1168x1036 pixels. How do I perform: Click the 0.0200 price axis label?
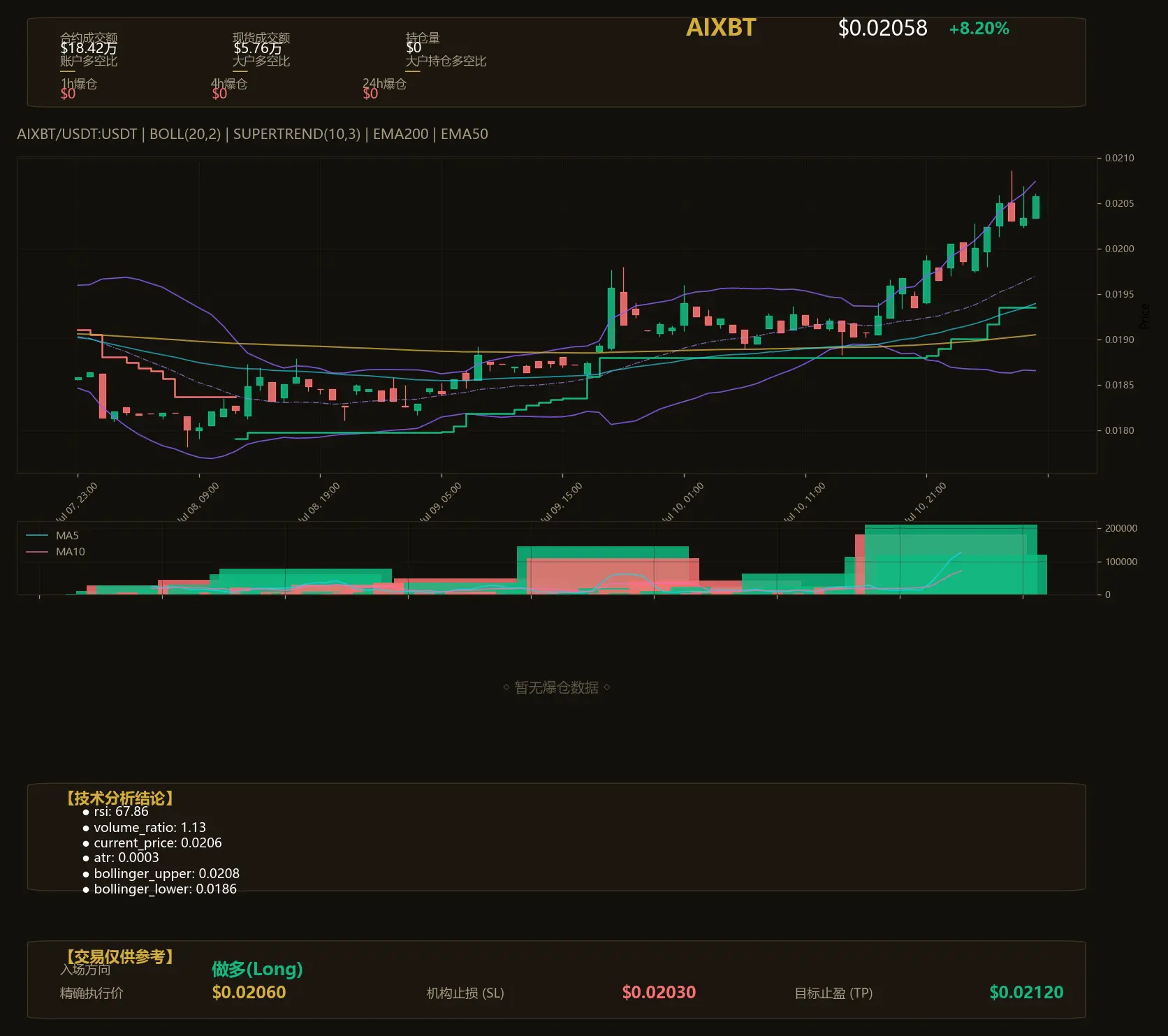(x=1119, y=249)
